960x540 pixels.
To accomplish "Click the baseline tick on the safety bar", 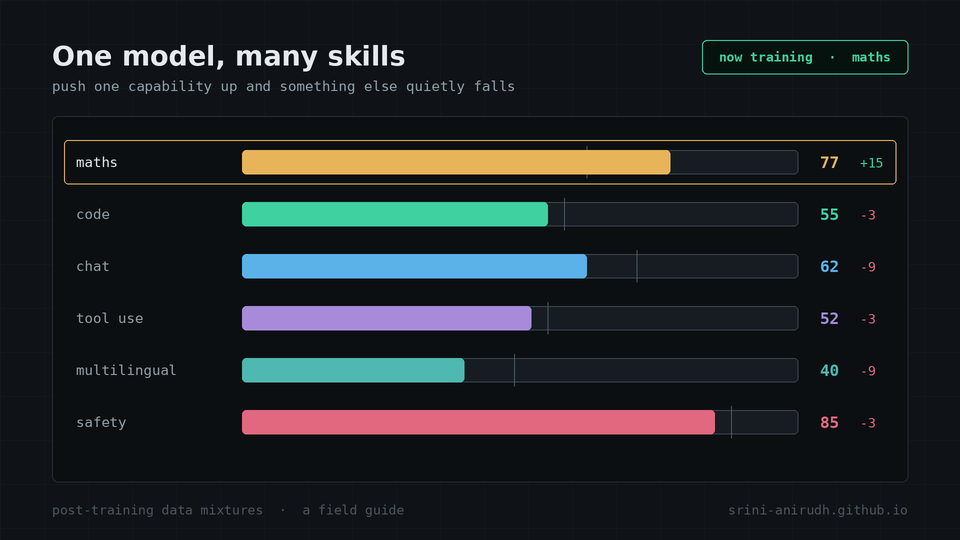I will tap(732, 422).
